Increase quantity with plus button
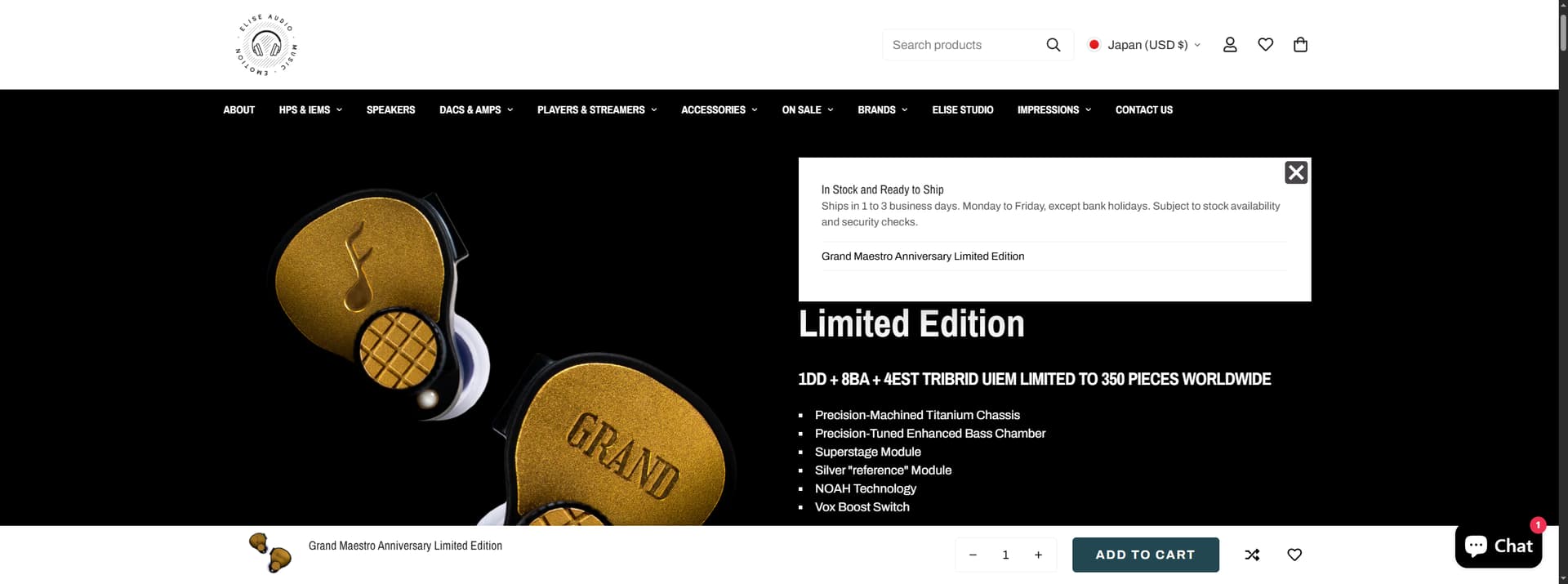Image resolution: width=1568 pixels, height=584 pixels. coord(1038,555)
